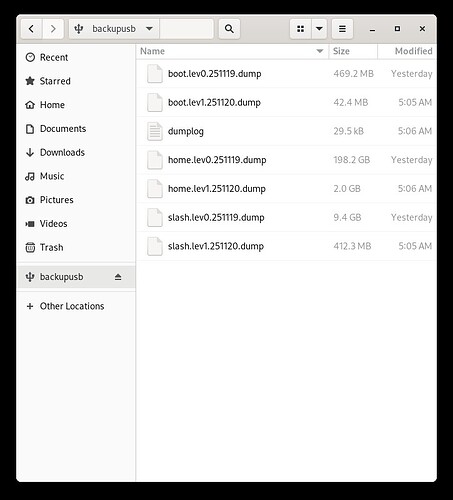Open Downloads in the sidebar
This screenshot has height=500, width=453.
point(76,152)
